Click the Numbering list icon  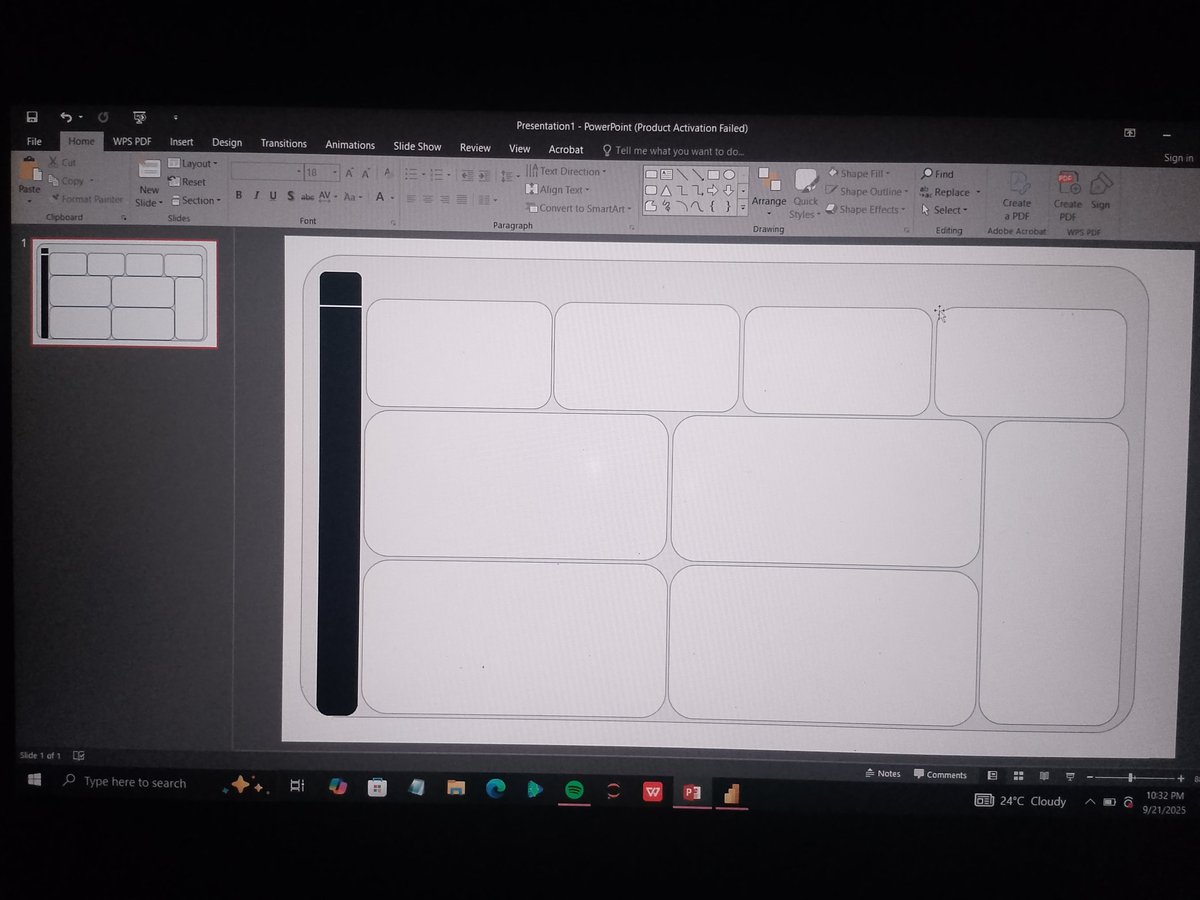coord(438,175)
